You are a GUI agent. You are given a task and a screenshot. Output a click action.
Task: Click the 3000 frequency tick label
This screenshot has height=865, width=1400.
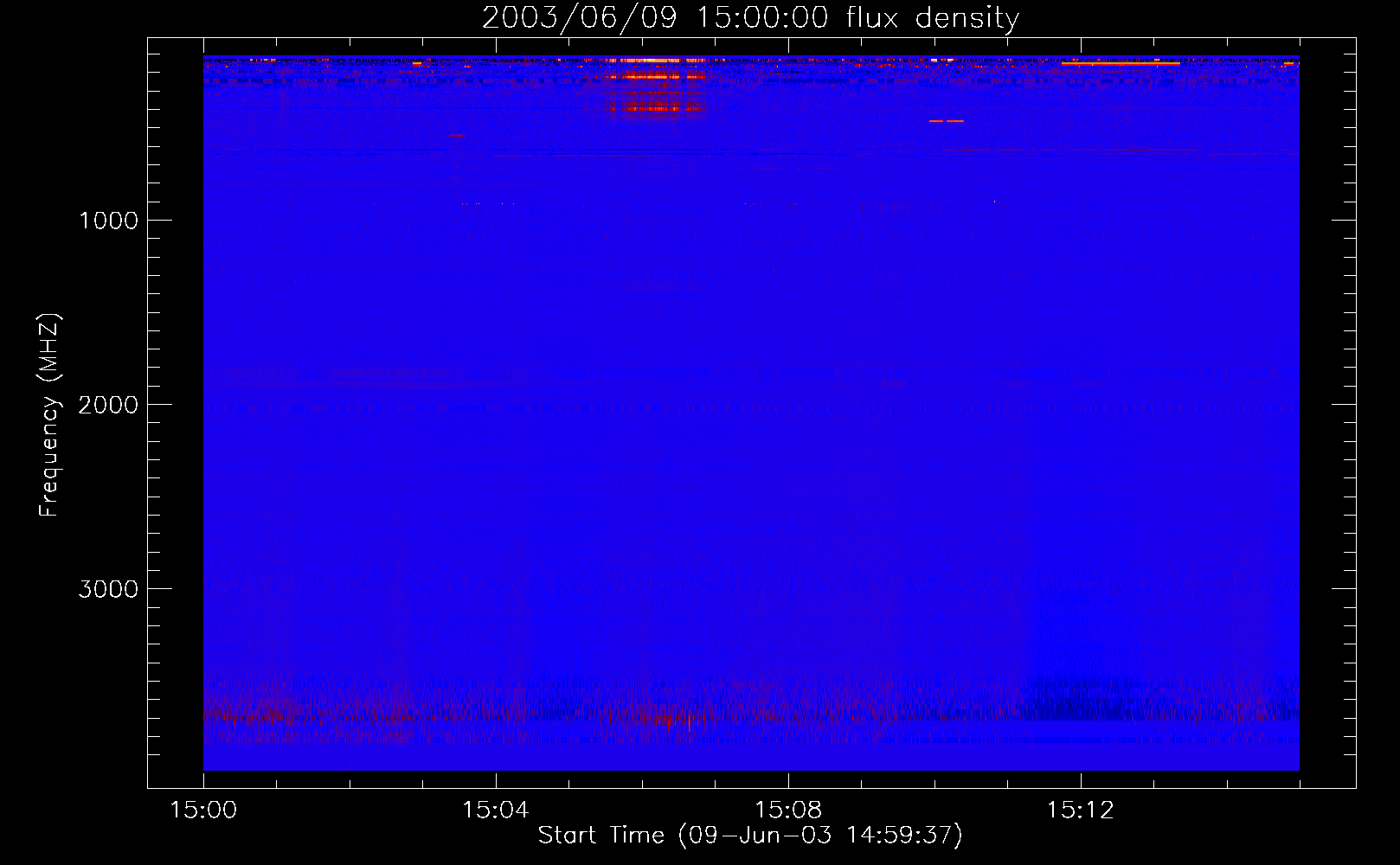coord(108,589)
